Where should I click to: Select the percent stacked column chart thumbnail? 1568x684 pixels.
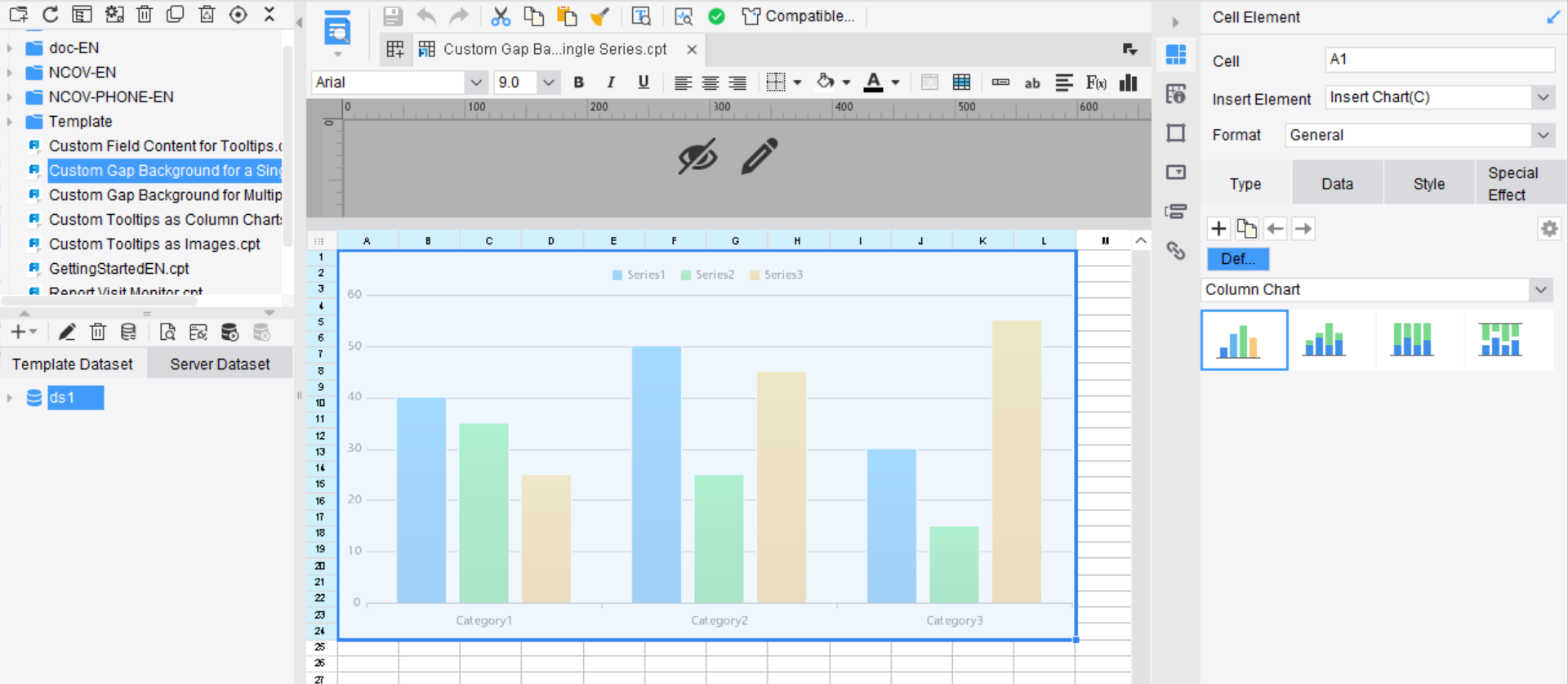[x=1413, y=340]
